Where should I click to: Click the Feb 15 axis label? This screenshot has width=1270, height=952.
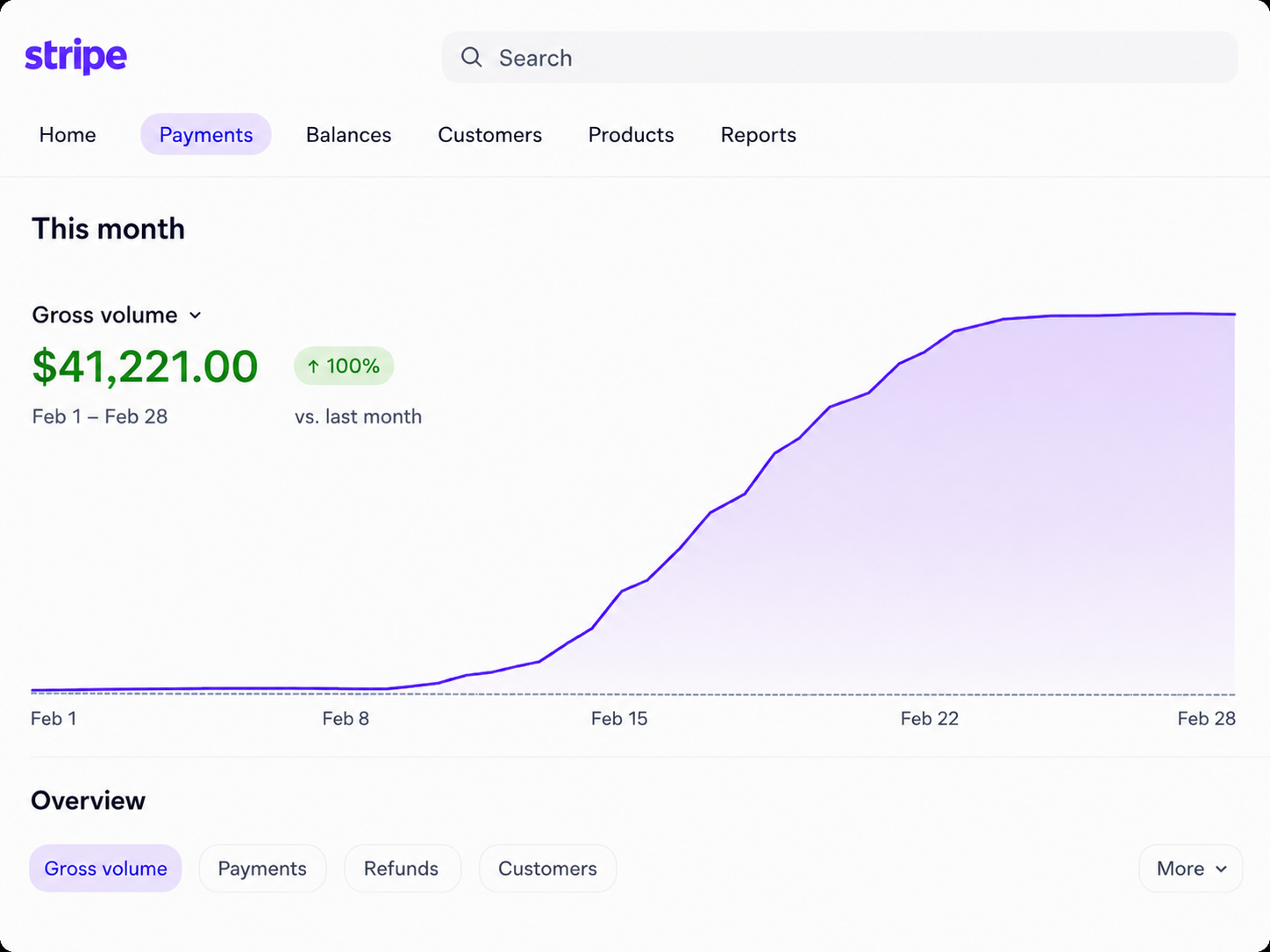click(x=619, y=719)
